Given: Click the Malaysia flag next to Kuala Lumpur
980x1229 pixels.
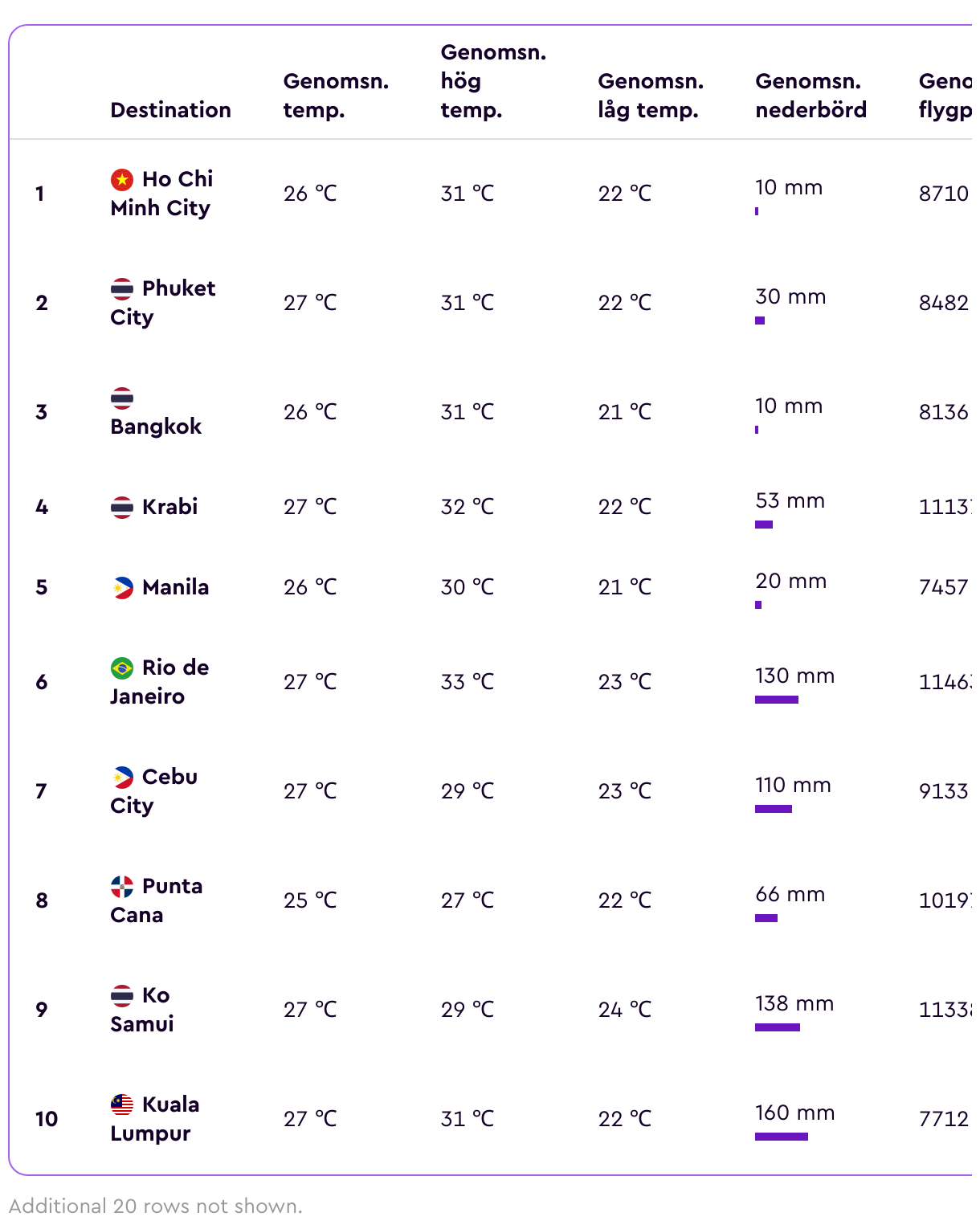Looking at the screenshot, I should click(x=122, y=1104).
